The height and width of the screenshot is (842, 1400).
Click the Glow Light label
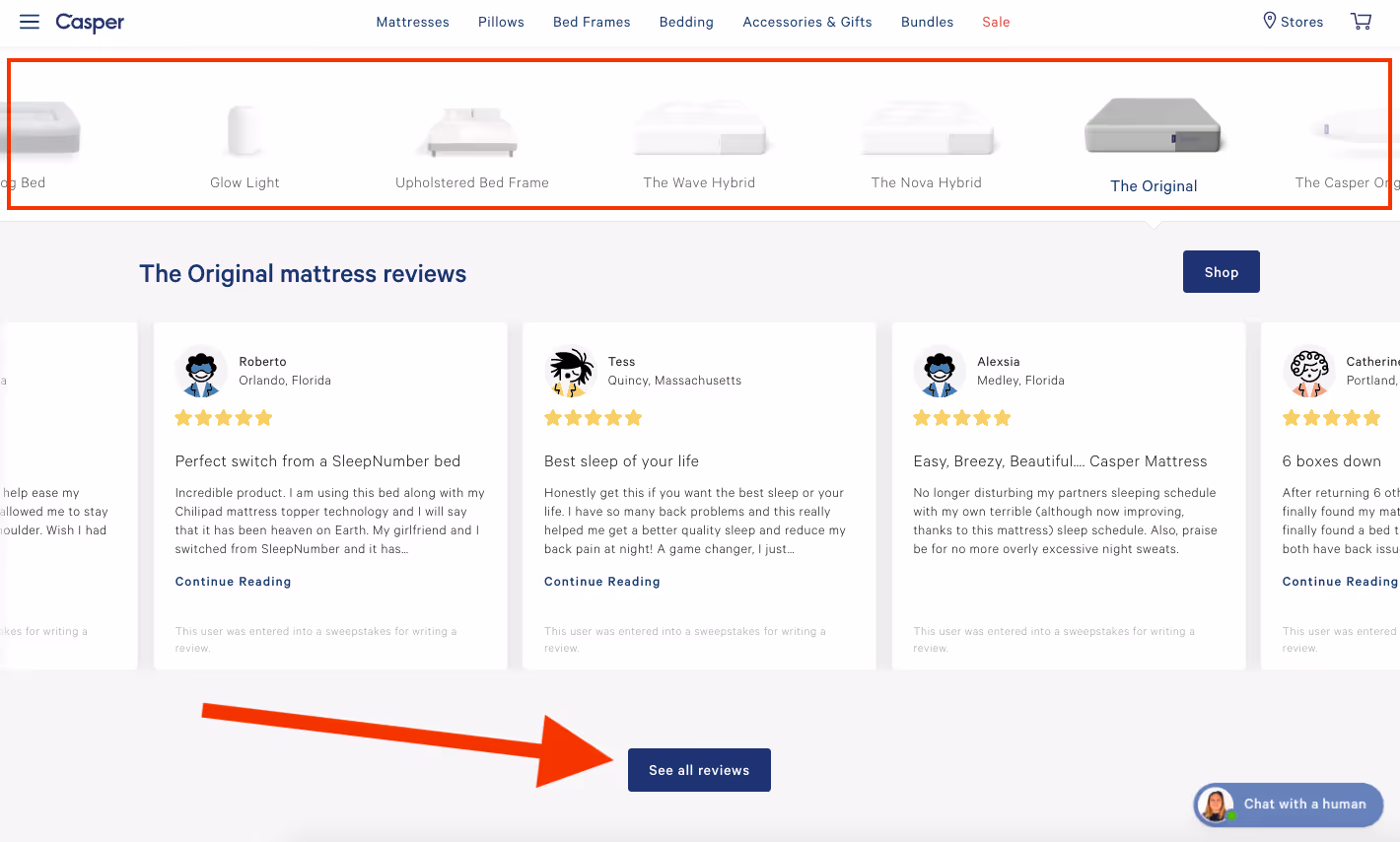245,182
